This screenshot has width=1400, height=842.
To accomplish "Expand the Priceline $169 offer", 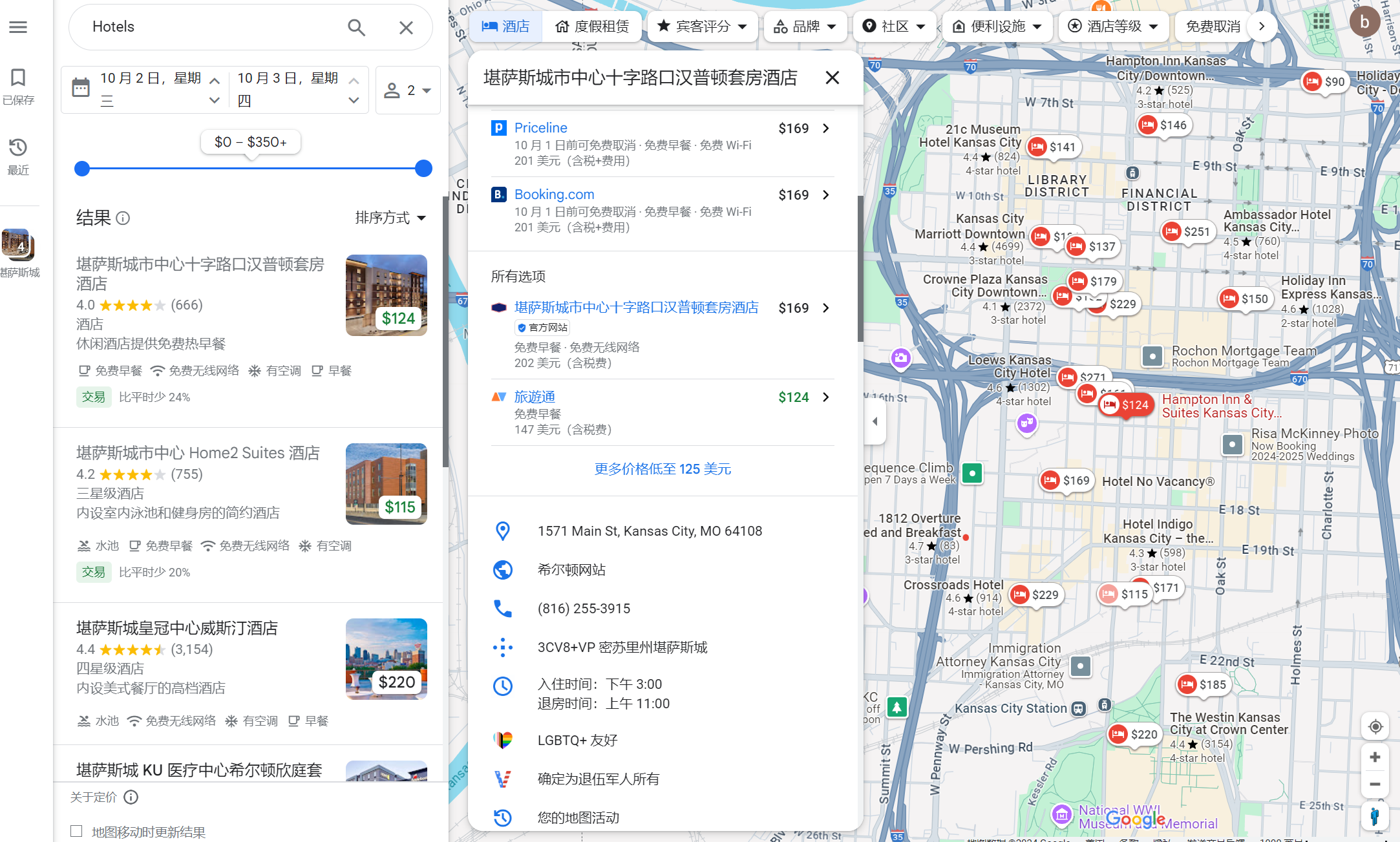I will click(825, 129).
